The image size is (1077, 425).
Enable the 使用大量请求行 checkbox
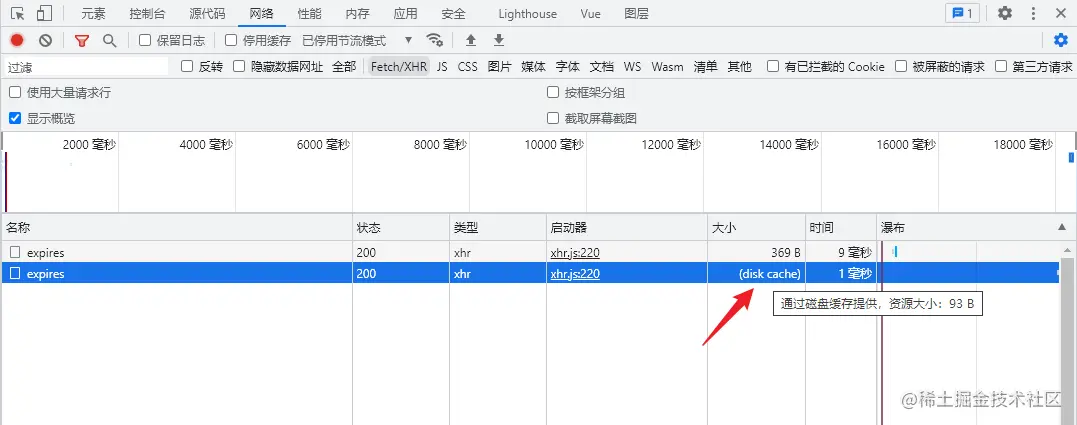click(14, 92)
